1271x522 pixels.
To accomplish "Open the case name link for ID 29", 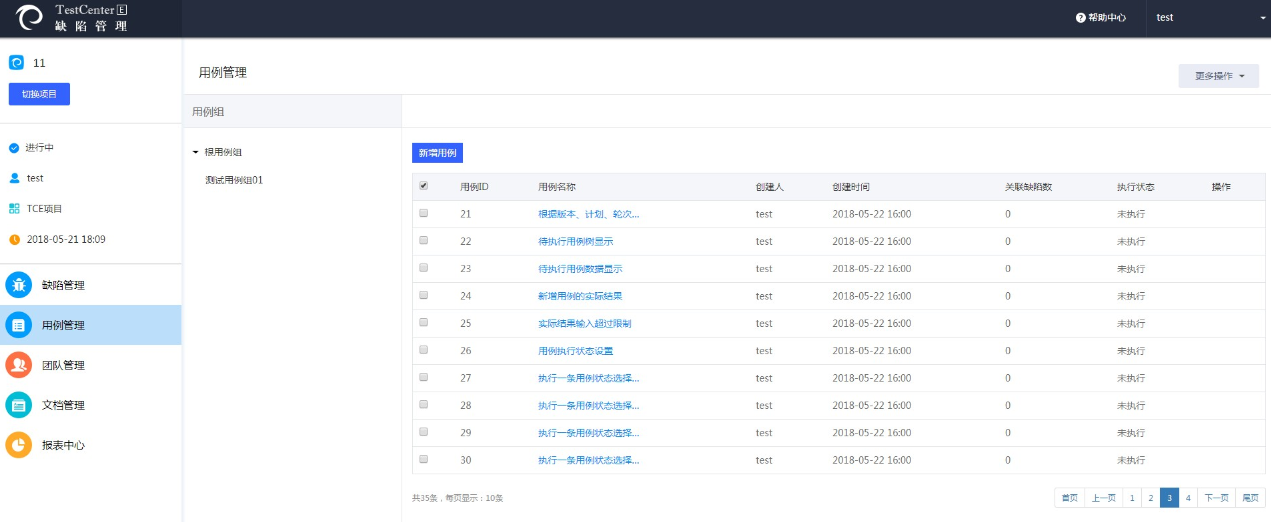I will pos(588,433).
